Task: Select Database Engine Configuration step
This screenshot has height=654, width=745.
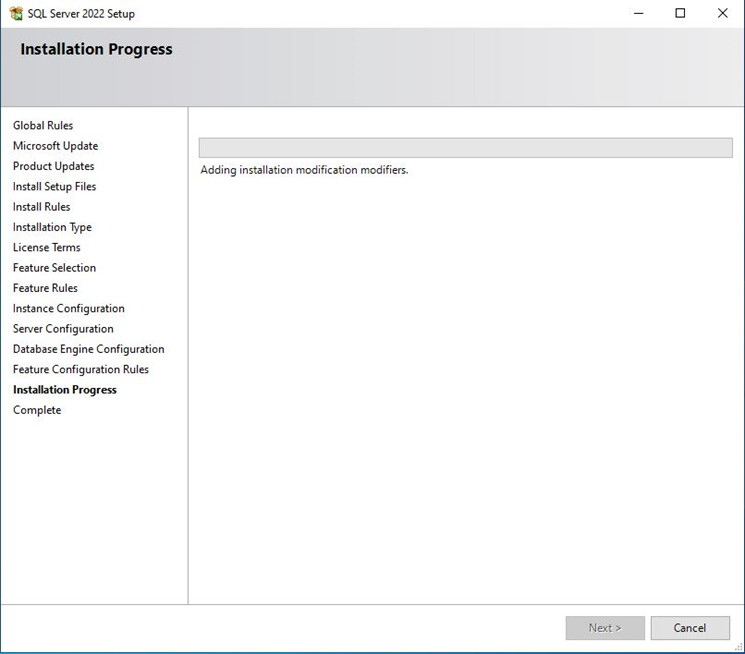Action: coord(89,349)
